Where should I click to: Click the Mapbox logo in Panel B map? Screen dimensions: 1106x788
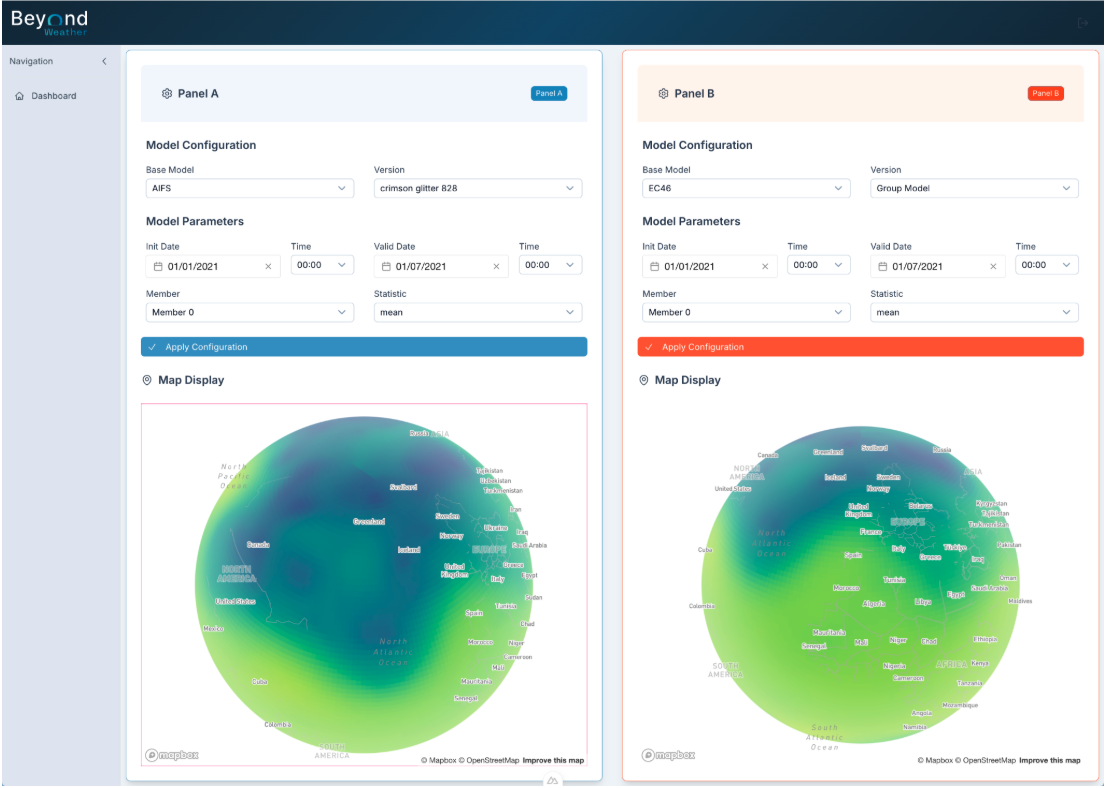point(668,755)
